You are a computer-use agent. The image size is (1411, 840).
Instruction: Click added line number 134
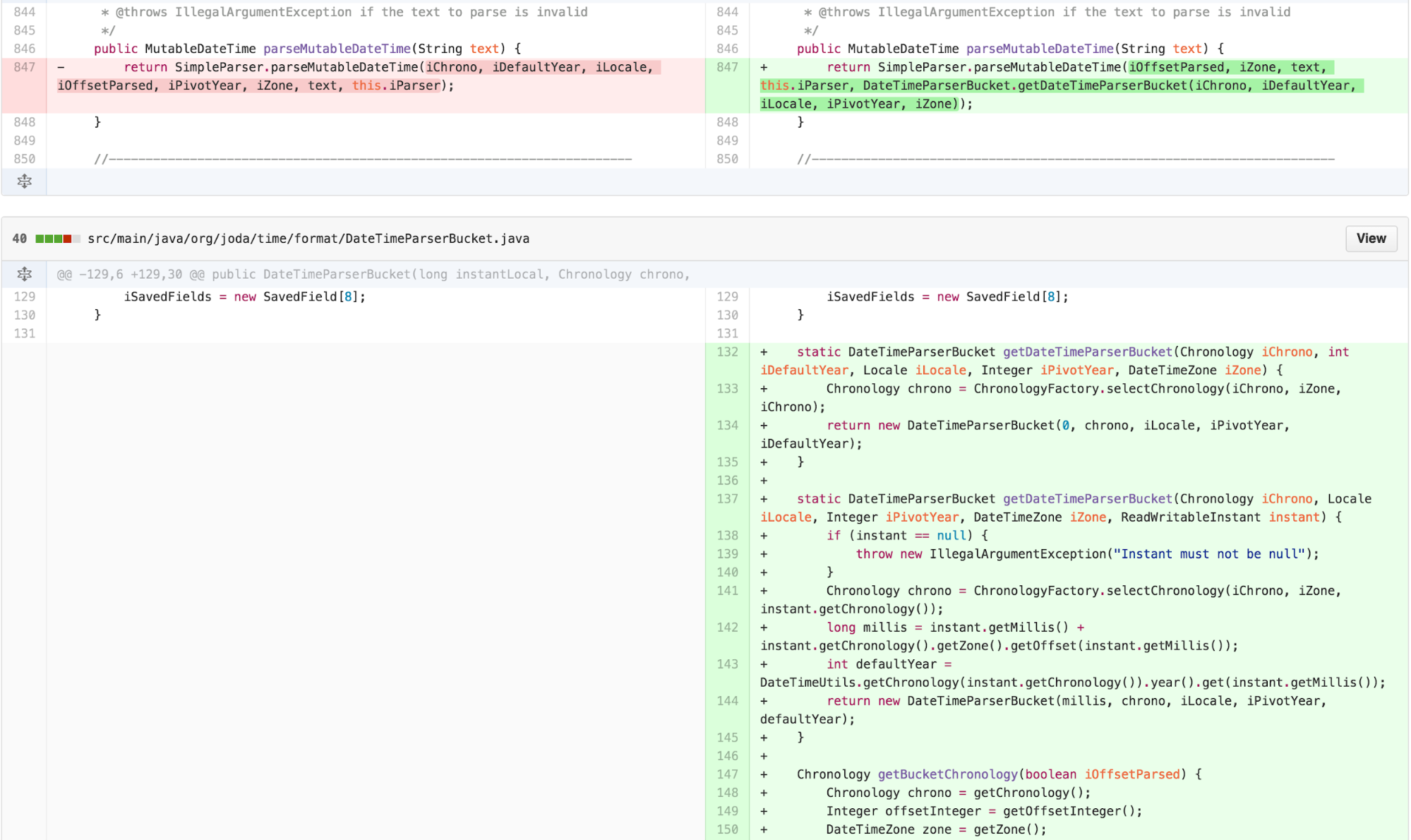[x=727, y=425]
